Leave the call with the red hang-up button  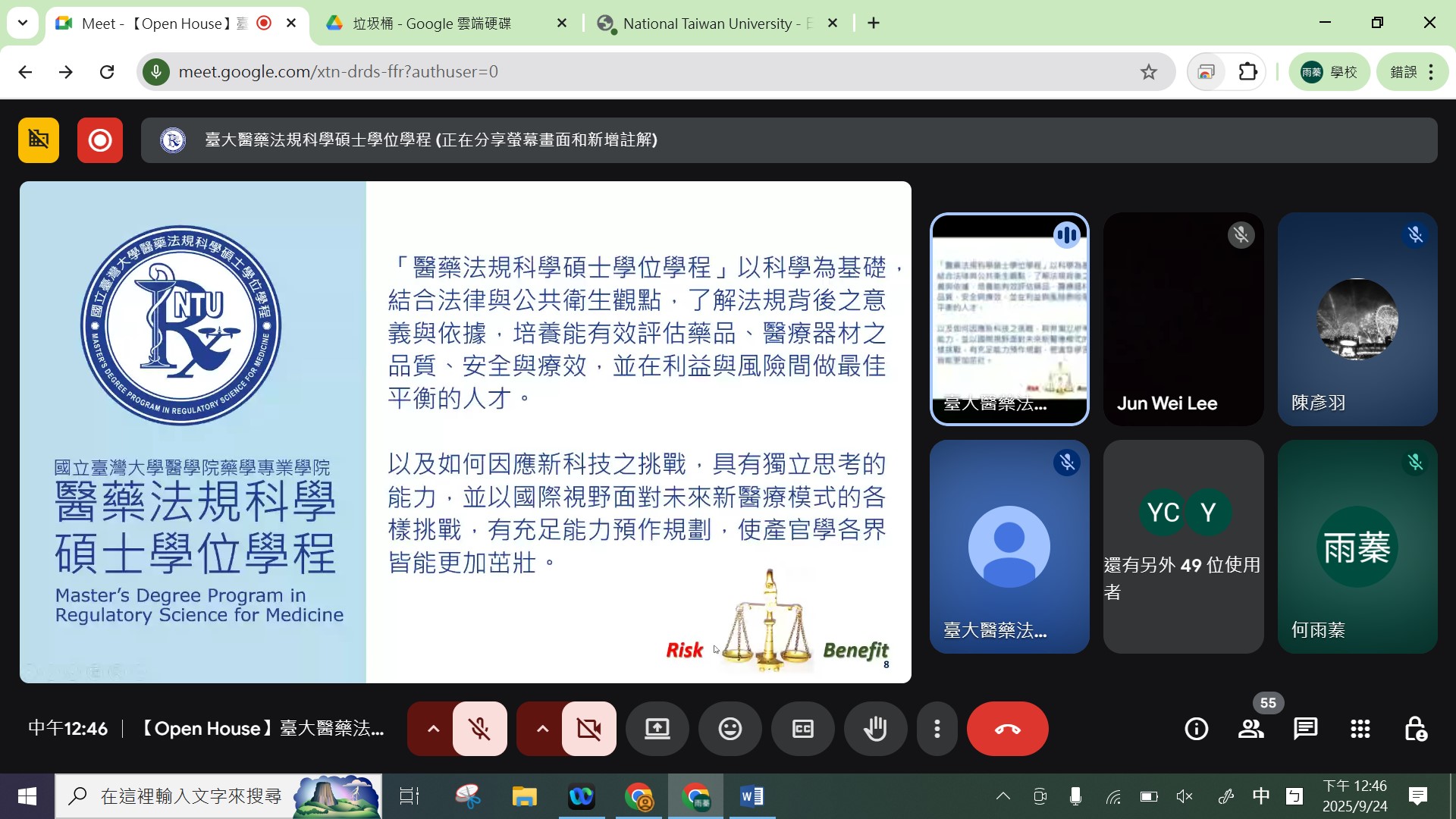pos(1007,729)
